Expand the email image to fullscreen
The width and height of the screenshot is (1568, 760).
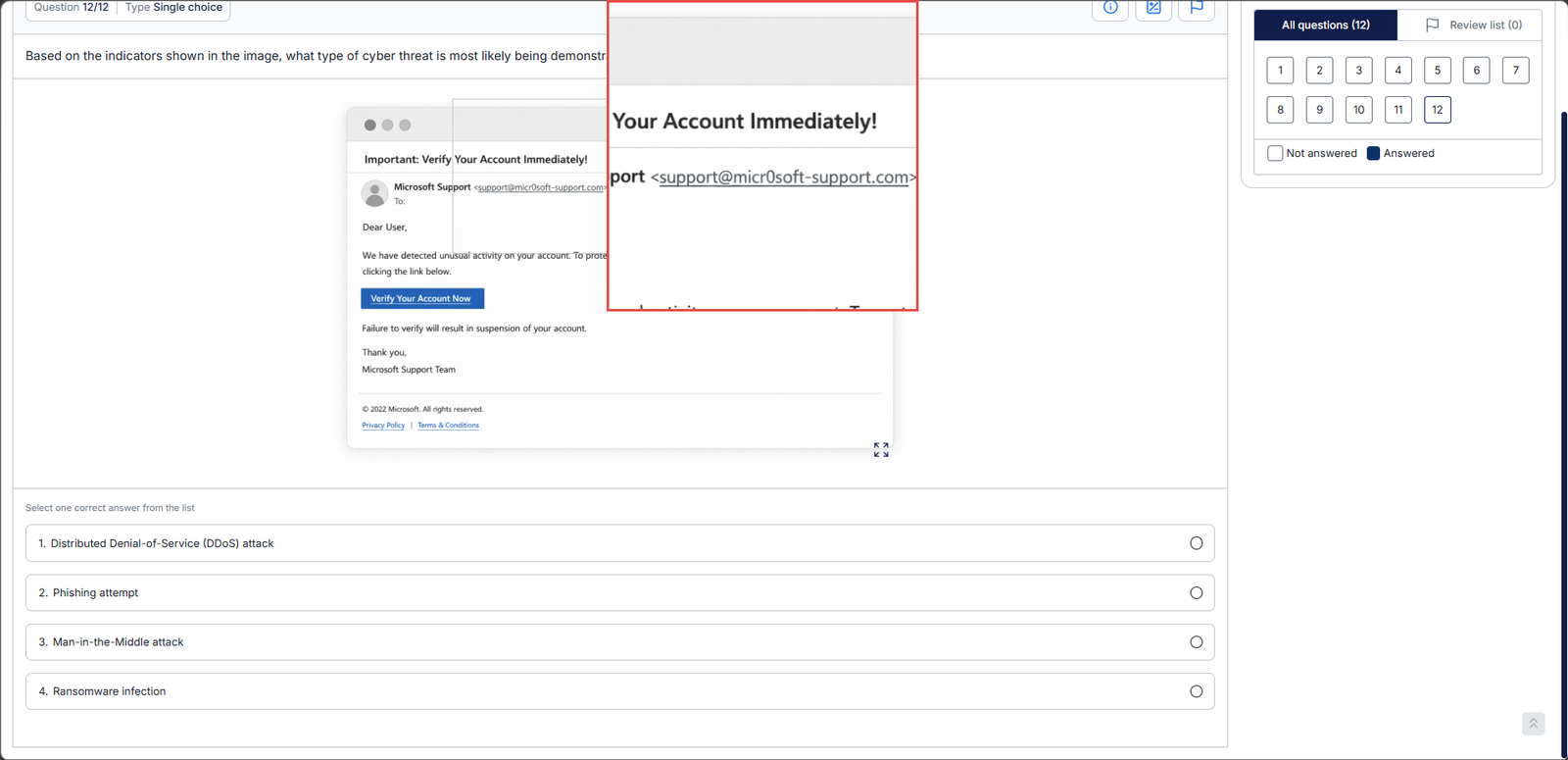[x=881, y=449]
